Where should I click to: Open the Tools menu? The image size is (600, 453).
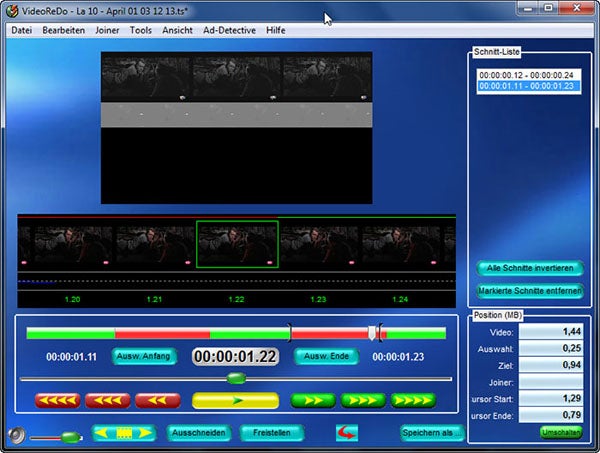point(140,30)
